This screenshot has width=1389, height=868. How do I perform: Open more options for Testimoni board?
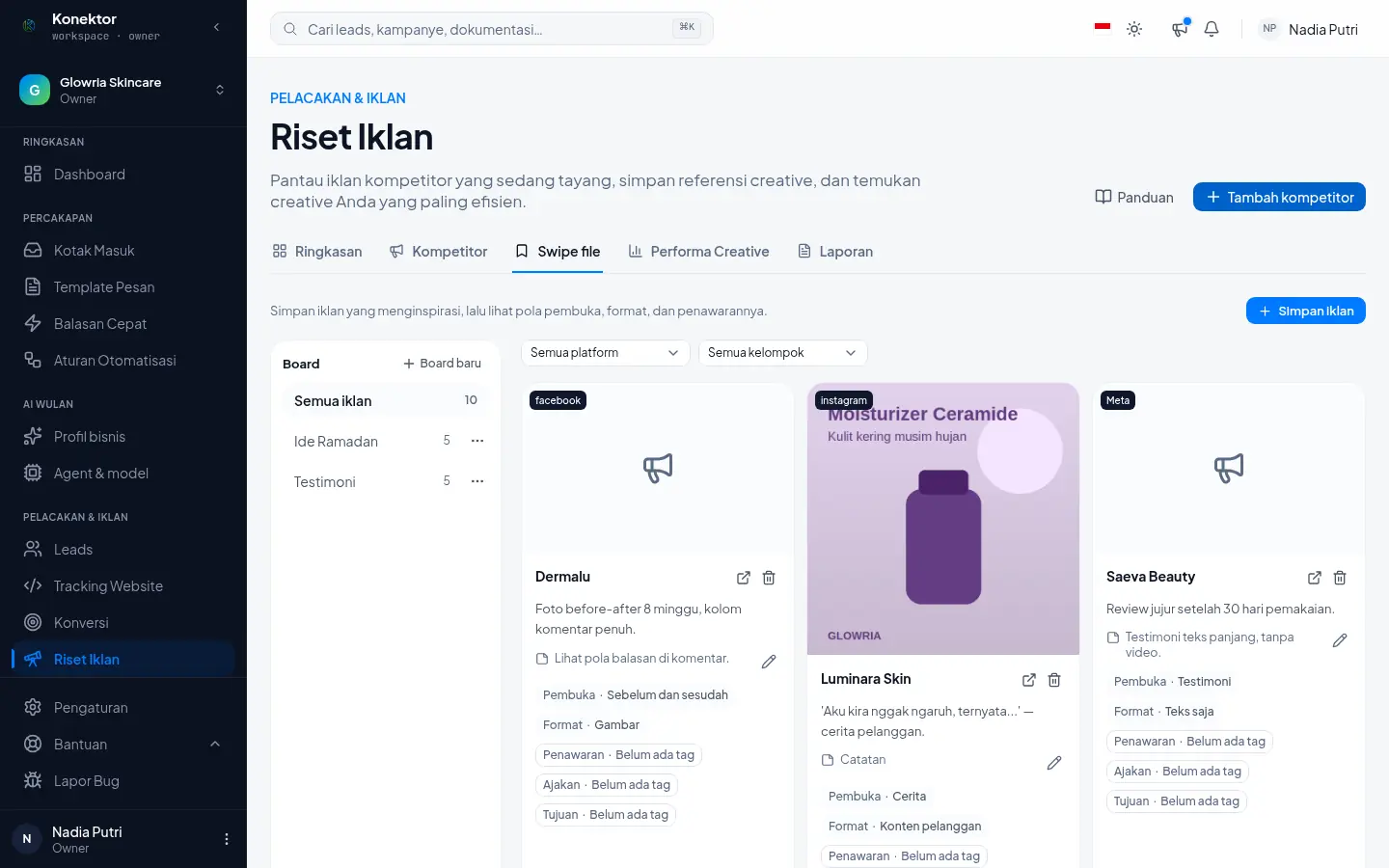477,481
